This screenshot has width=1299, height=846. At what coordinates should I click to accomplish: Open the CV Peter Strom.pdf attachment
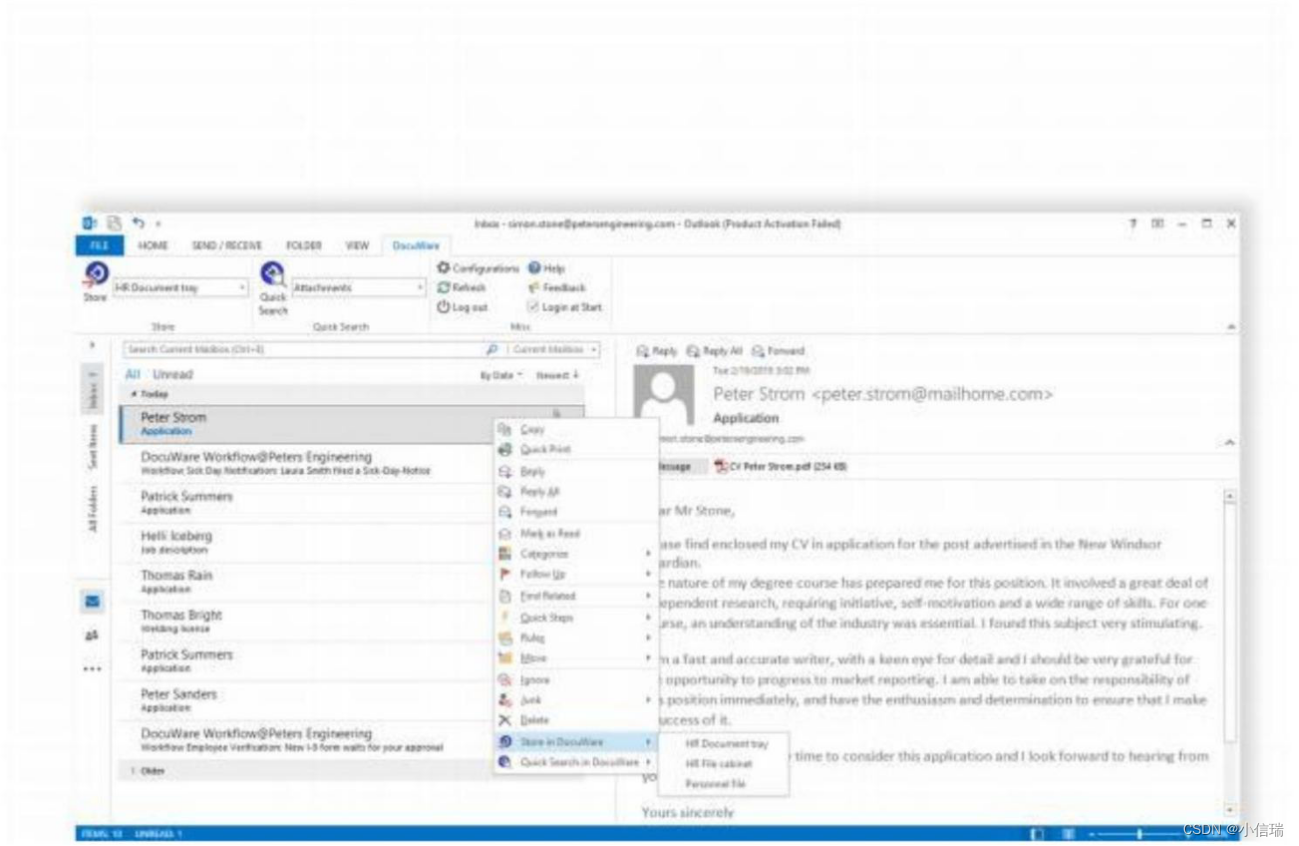[x=780, y=466]
